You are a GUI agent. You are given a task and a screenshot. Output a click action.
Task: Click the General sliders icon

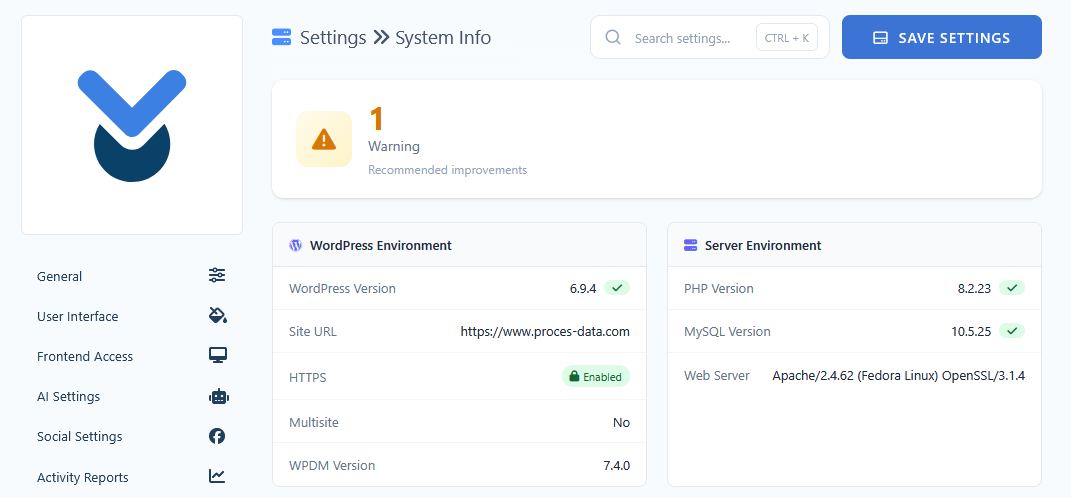click(217, 275)
